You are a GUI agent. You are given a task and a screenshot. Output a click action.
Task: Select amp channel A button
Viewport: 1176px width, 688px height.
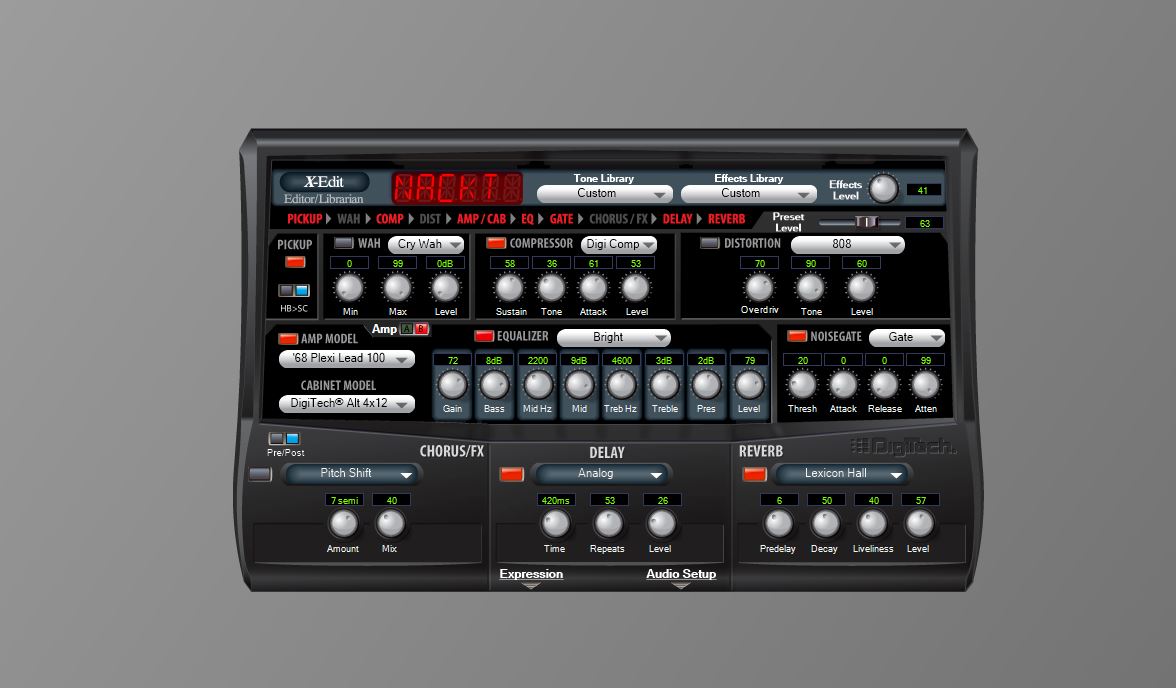click(x=406, y=329)
